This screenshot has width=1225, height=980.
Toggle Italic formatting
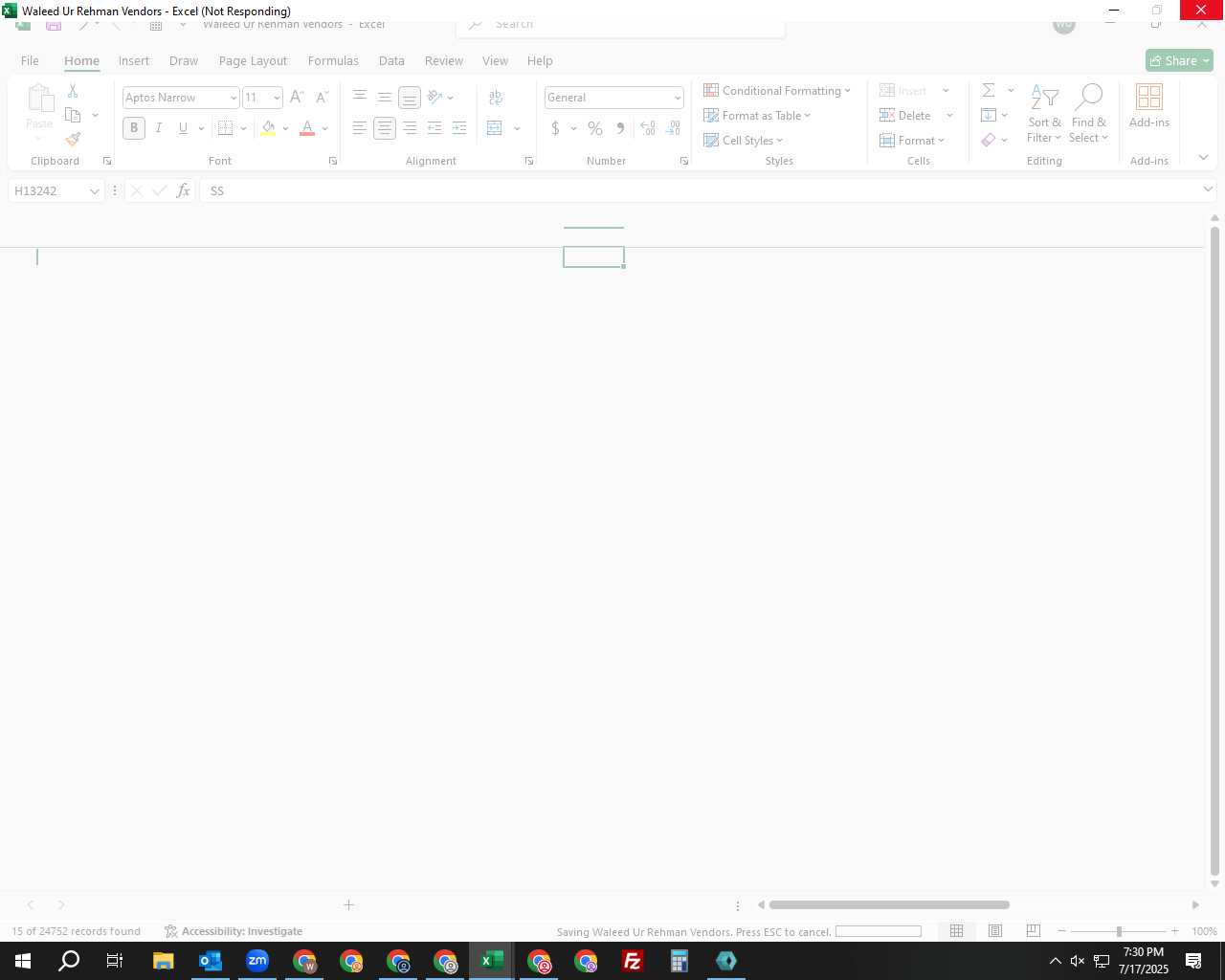click(x=159, y=128)
